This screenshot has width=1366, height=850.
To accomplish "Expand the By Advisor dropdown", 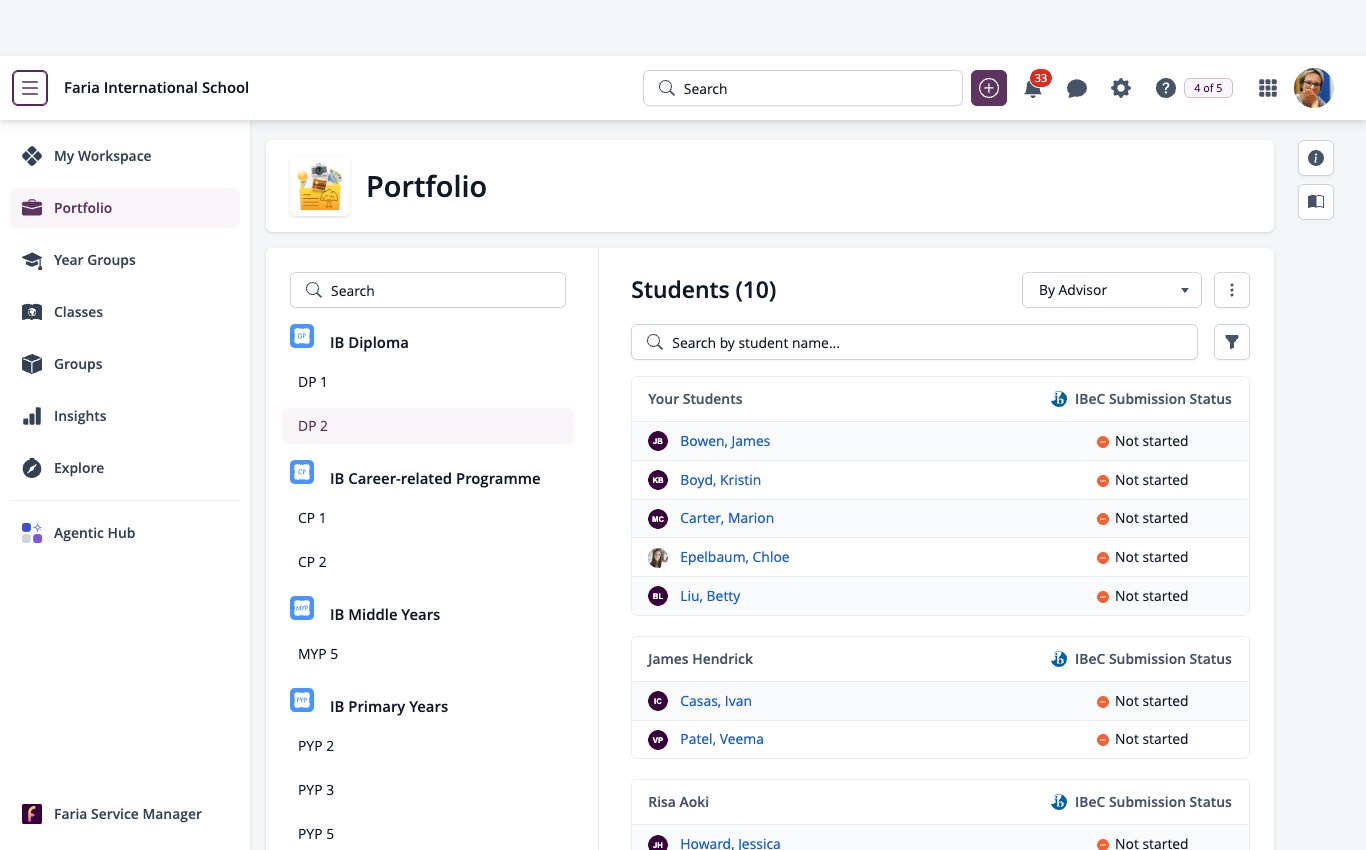I will (x=1112, y=290).
